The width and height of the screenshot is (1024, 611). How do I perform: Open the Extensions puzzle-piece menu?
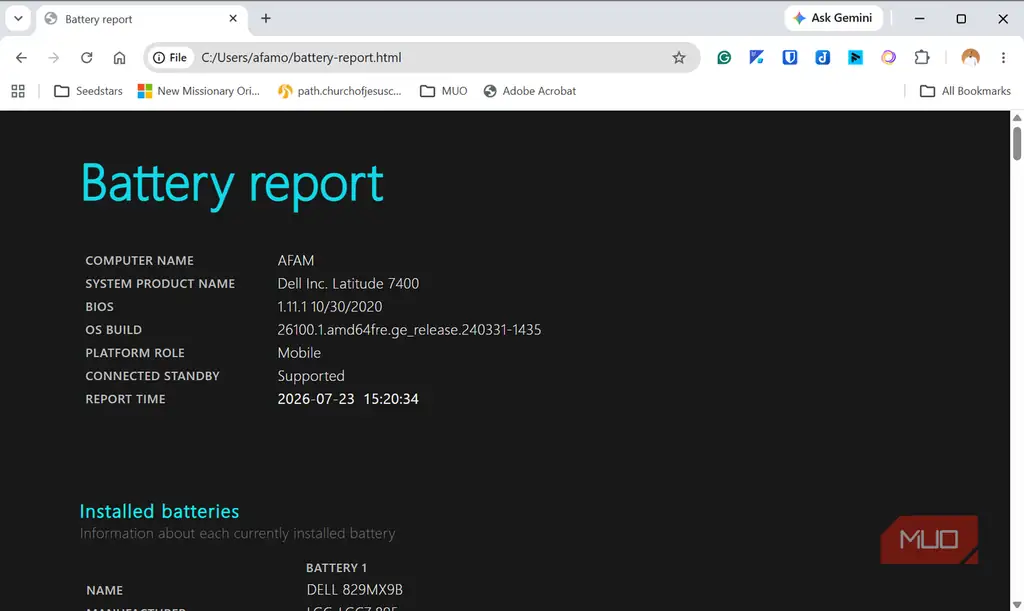(921, 57)
